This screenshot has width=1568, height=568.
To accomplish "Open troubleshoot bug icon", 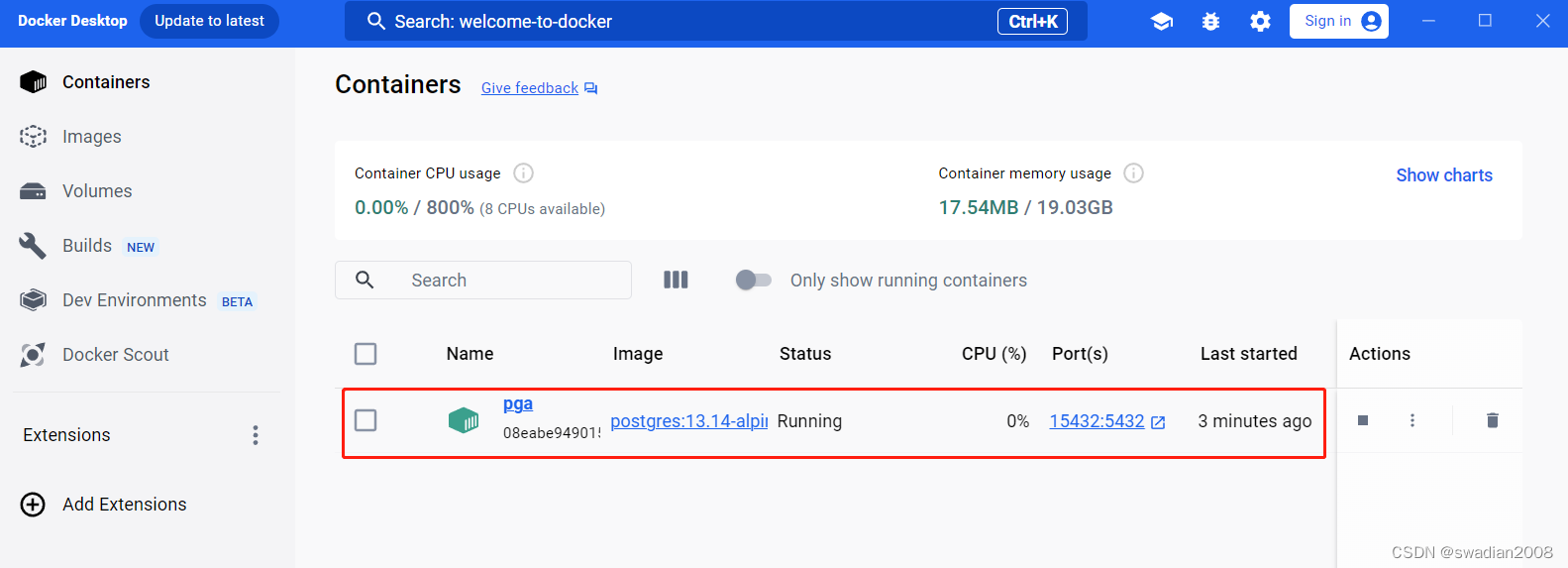I will click(1210, 21).
